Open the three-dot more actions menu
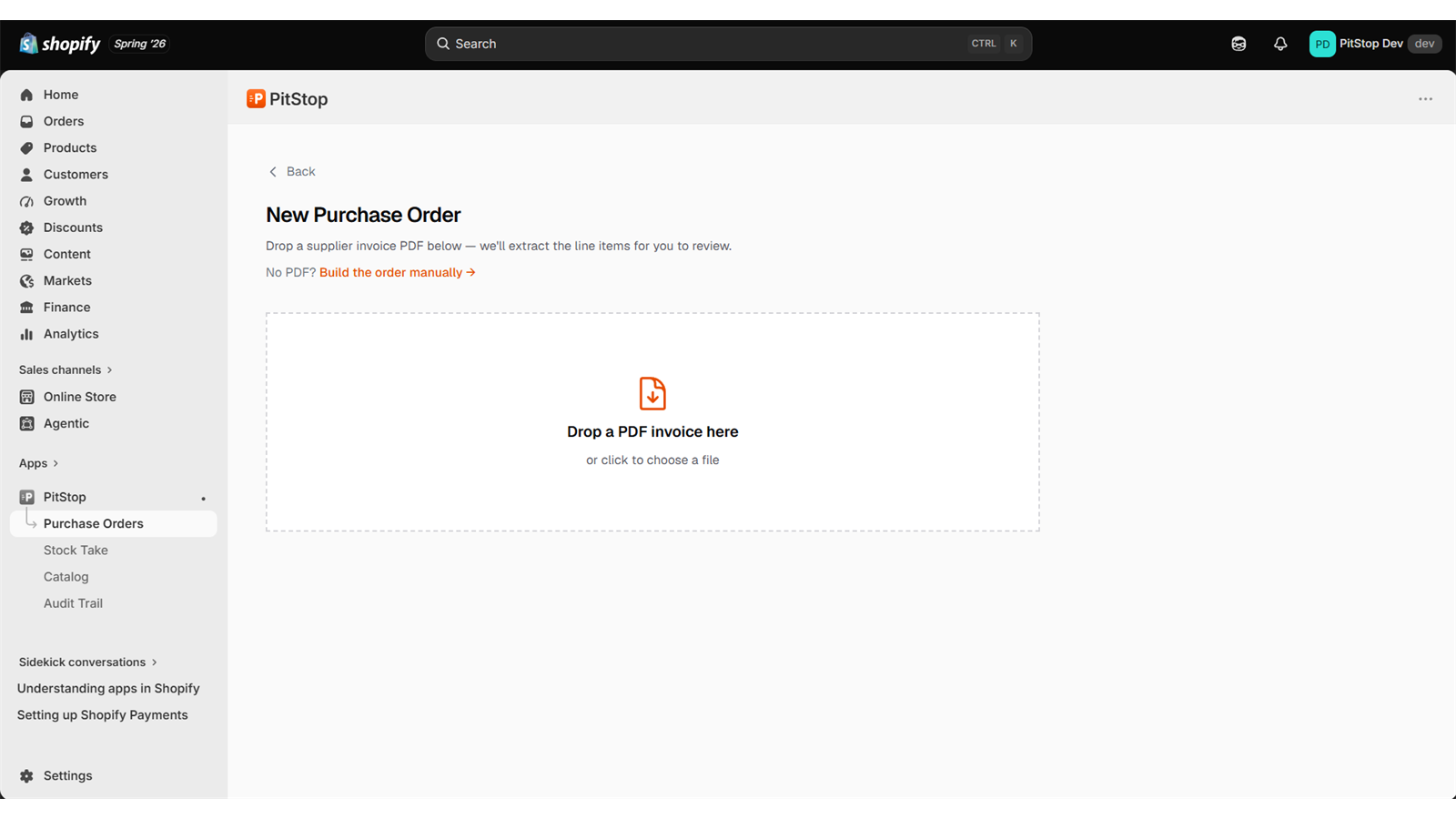 click(1425, 99)
